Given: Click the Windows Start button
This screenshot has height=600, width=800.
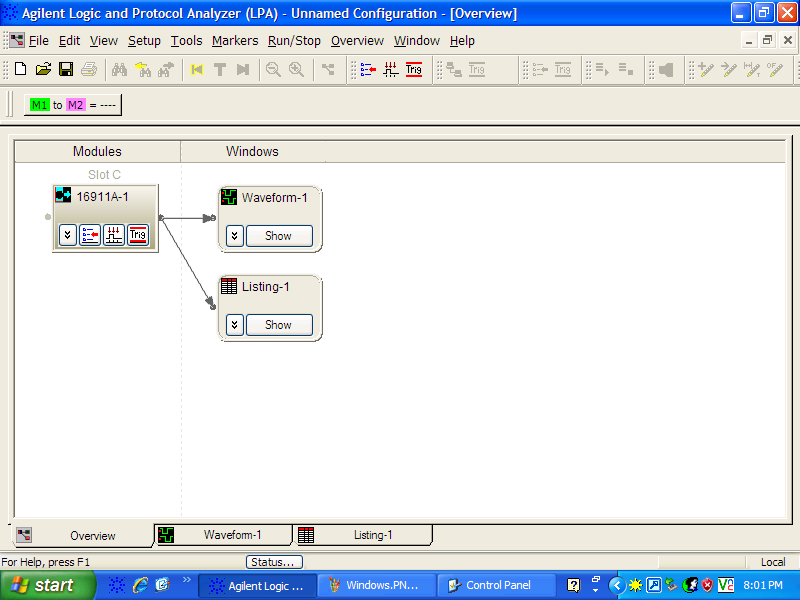Looking at the screenshot, I should click(47, 585).
